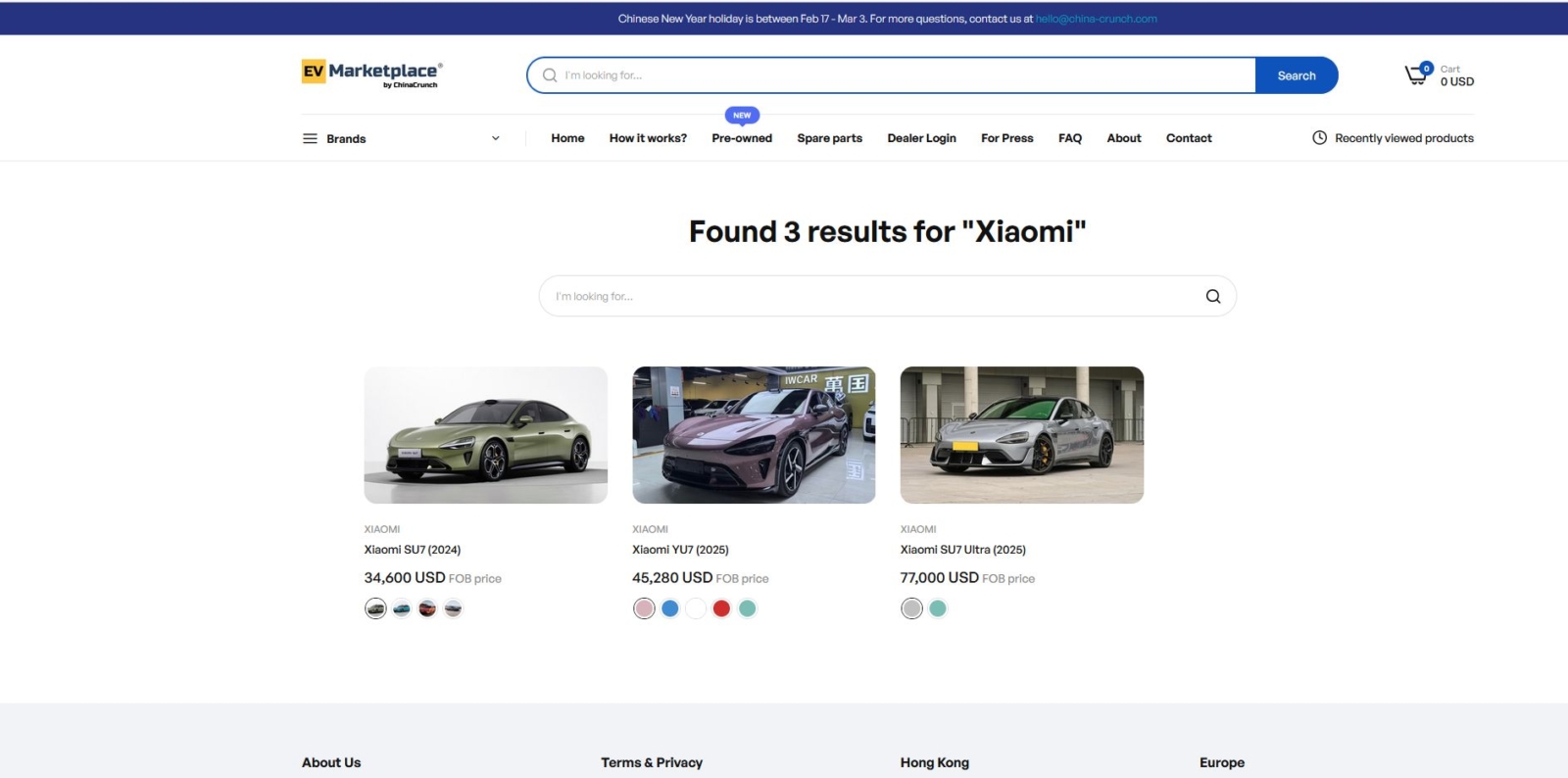Click the magnifier icon in results search box
Screen dimensions: 1568x778
1212,296
